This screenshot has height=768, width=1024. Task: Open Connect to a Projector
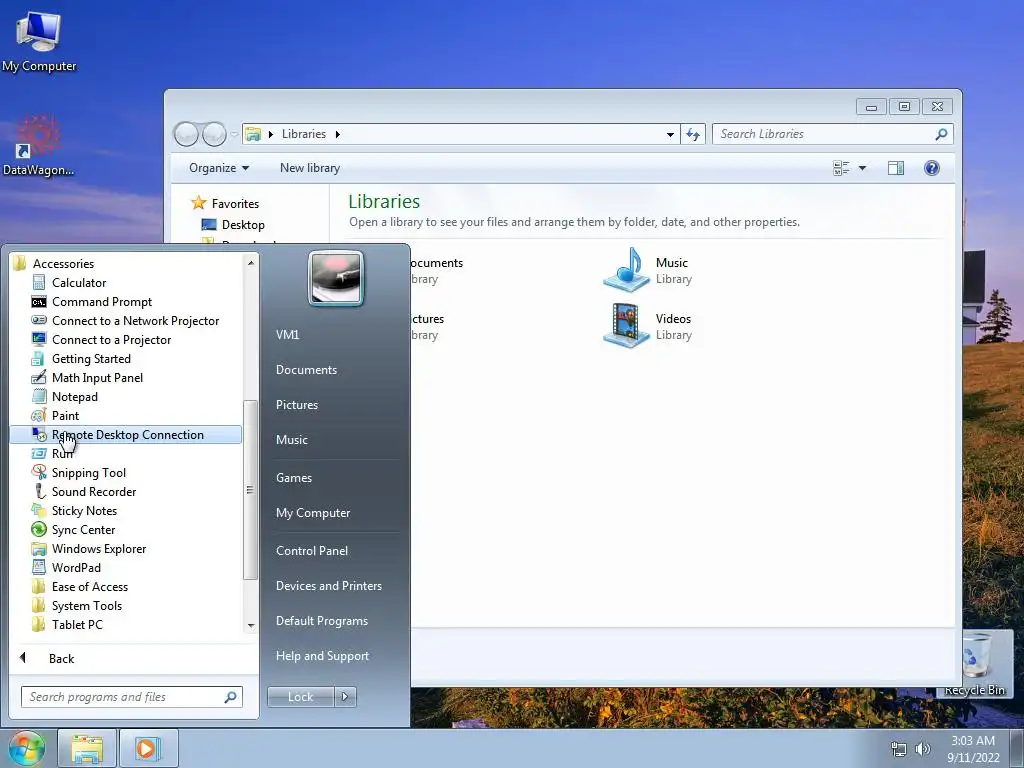coord(111,340)
